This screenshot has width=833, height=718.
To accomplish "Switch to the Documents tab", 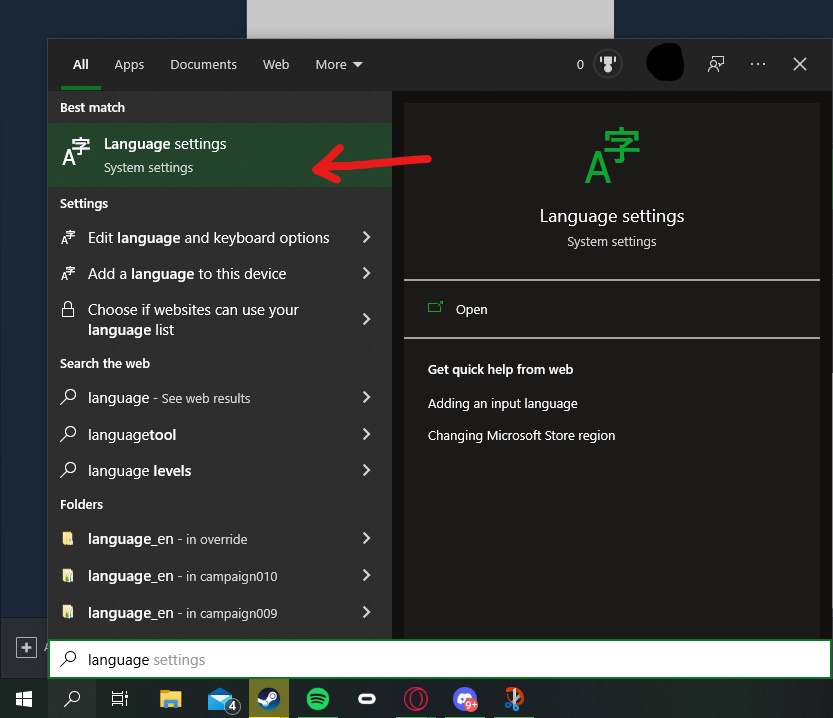I will pyautogui.click(x=203, y=64).
